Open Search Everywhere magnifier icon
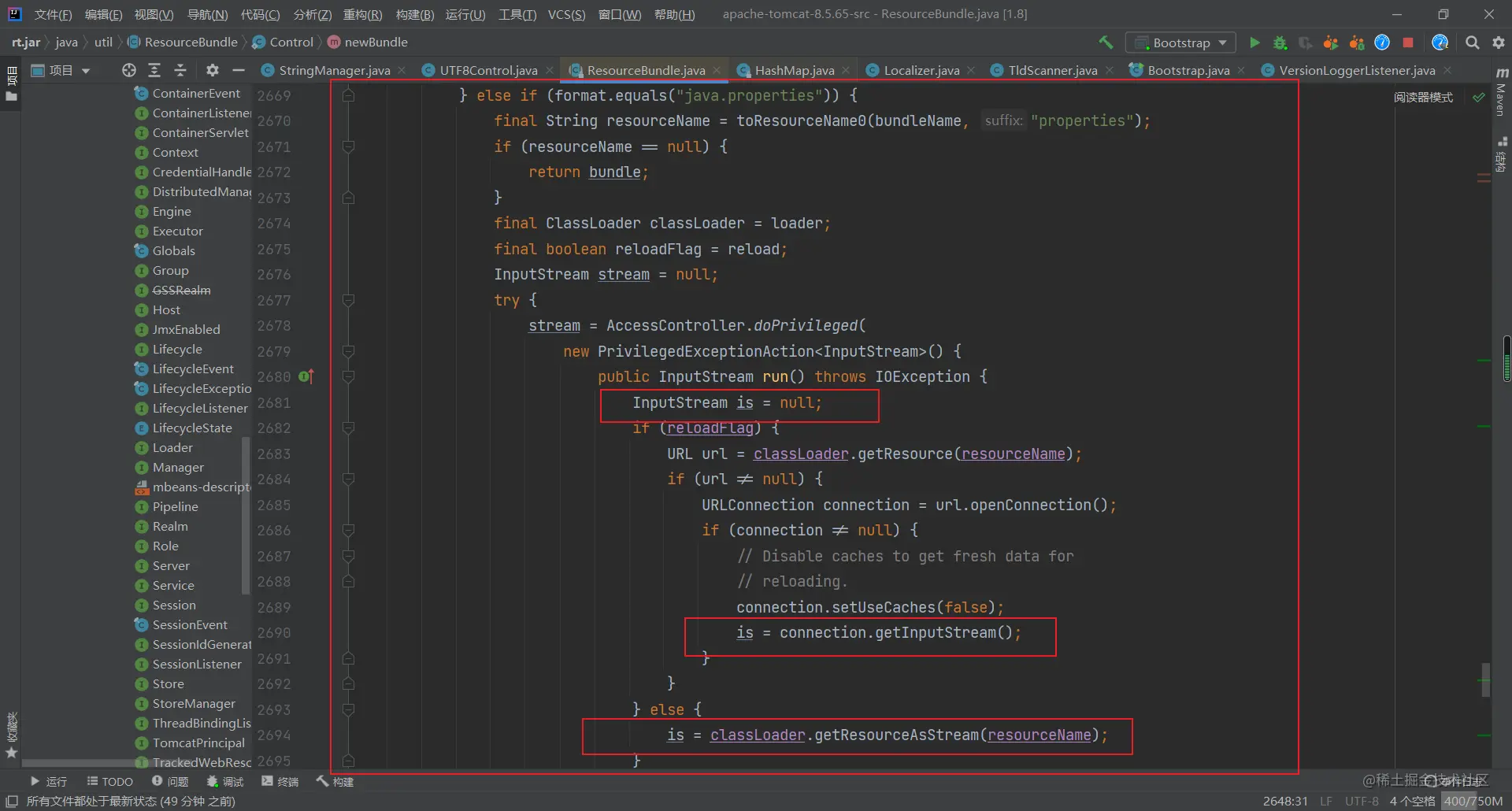Image resolution: width=1512 pixels, height=811 pixels. point(1472,43)
